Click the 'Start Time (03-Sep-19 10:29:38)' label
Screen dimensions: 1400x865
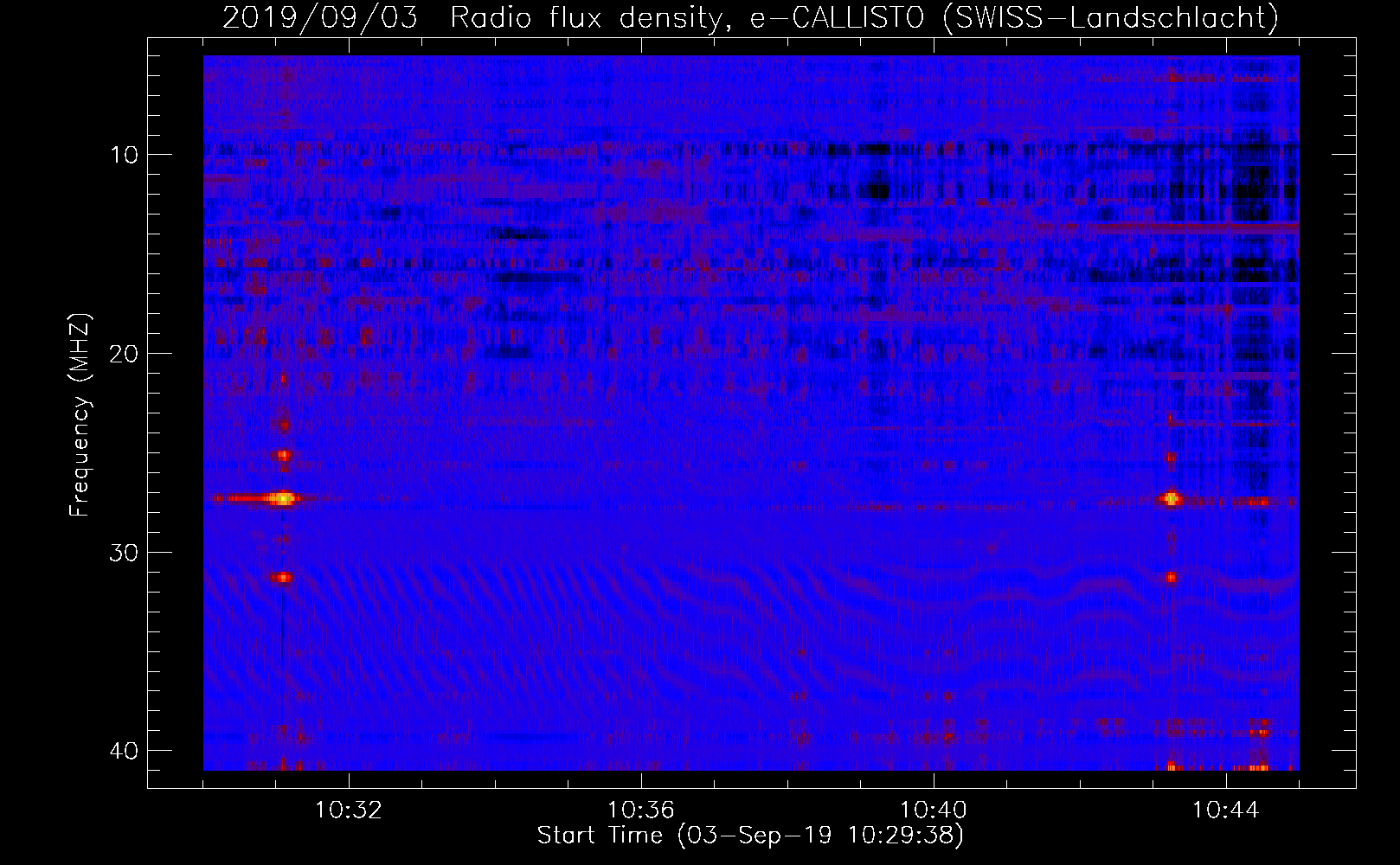(750, 836)
